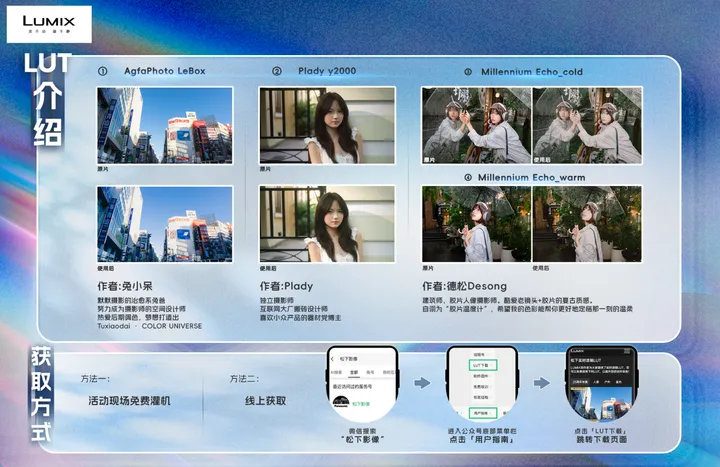
Task: Open Millennium Echo_warm 使用后 photo
Action: tap(587, 224)
